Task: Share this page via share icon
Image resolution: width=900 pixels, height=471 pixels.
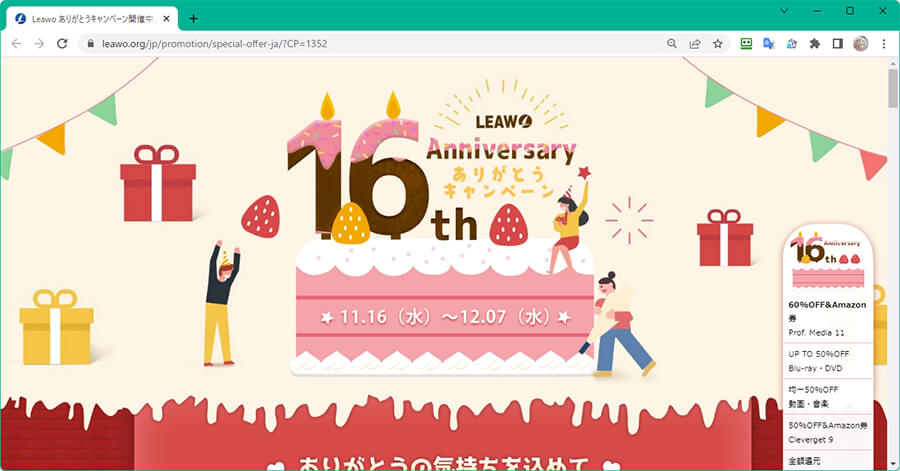Action: 695,44
